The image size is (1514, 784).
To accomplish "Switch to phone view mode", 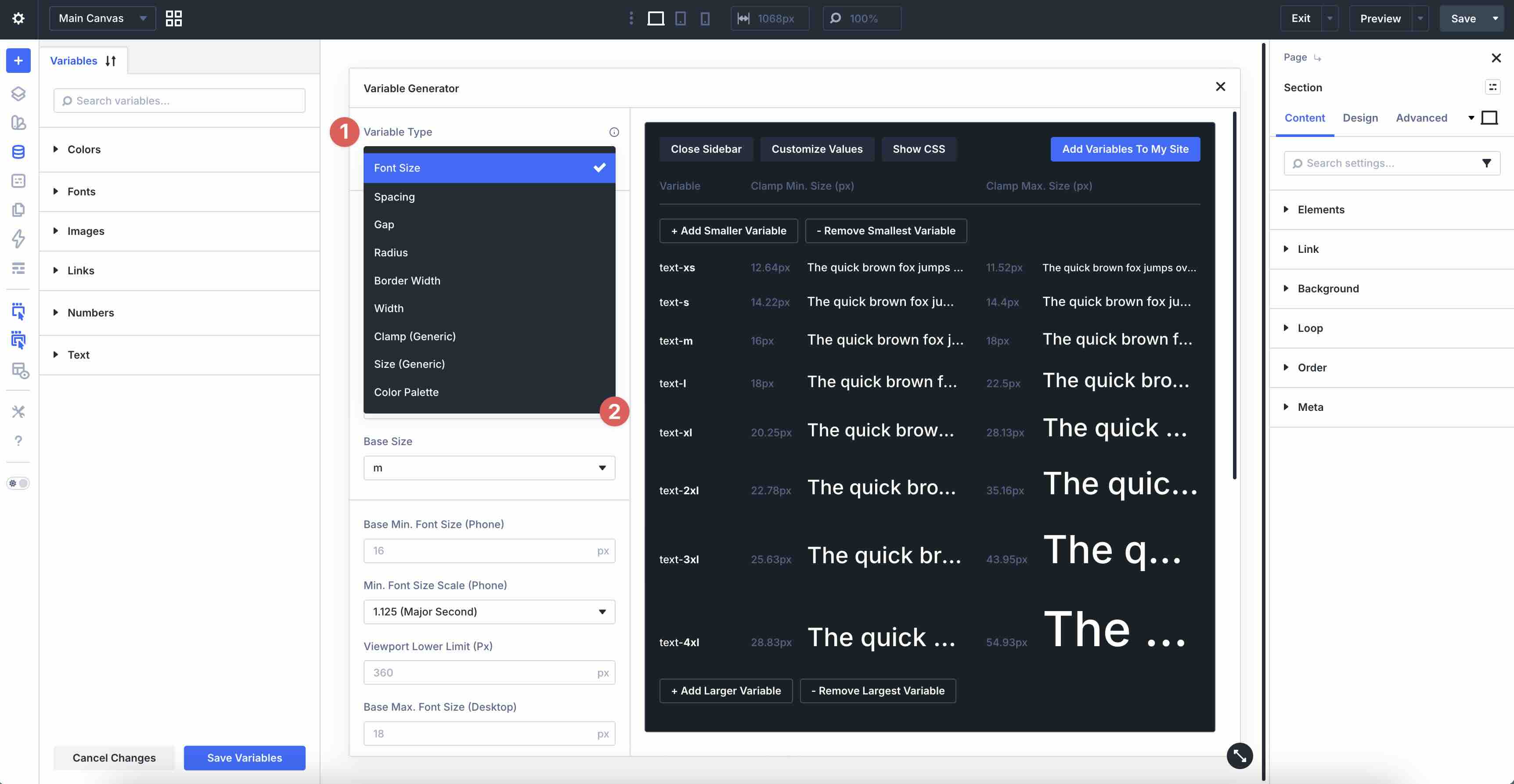I will pyautogui.click(x=705, y=18).
